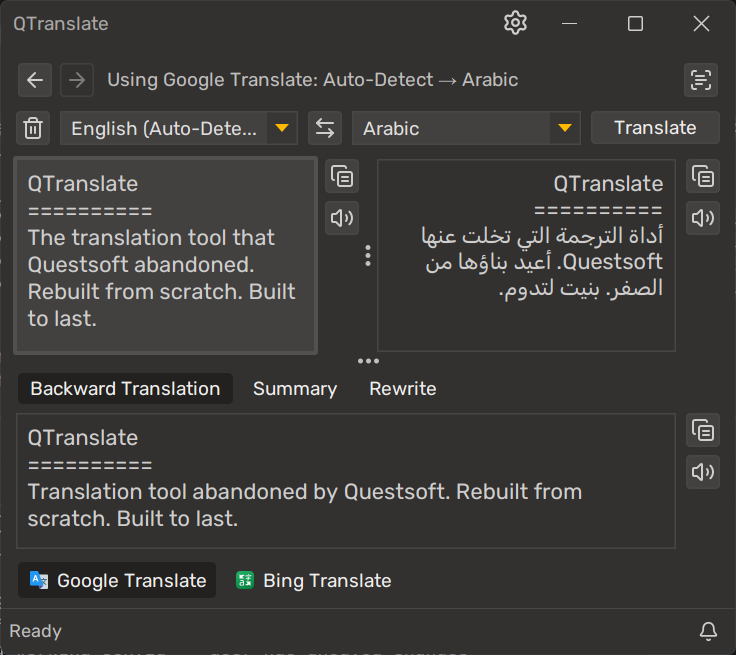Click the vertical dots splitter handle
Image resolution: width=736 pixels, height=655 pixels.
(x=368, y=256)
